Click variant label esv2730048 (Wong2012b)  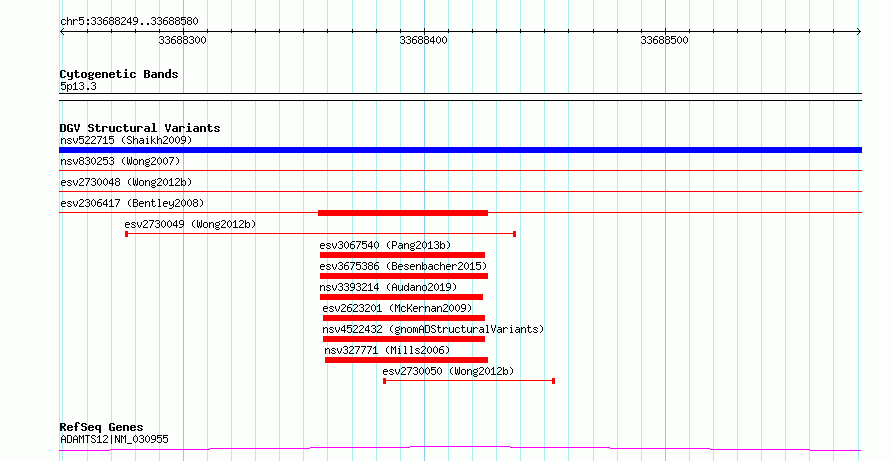(127, 182)
